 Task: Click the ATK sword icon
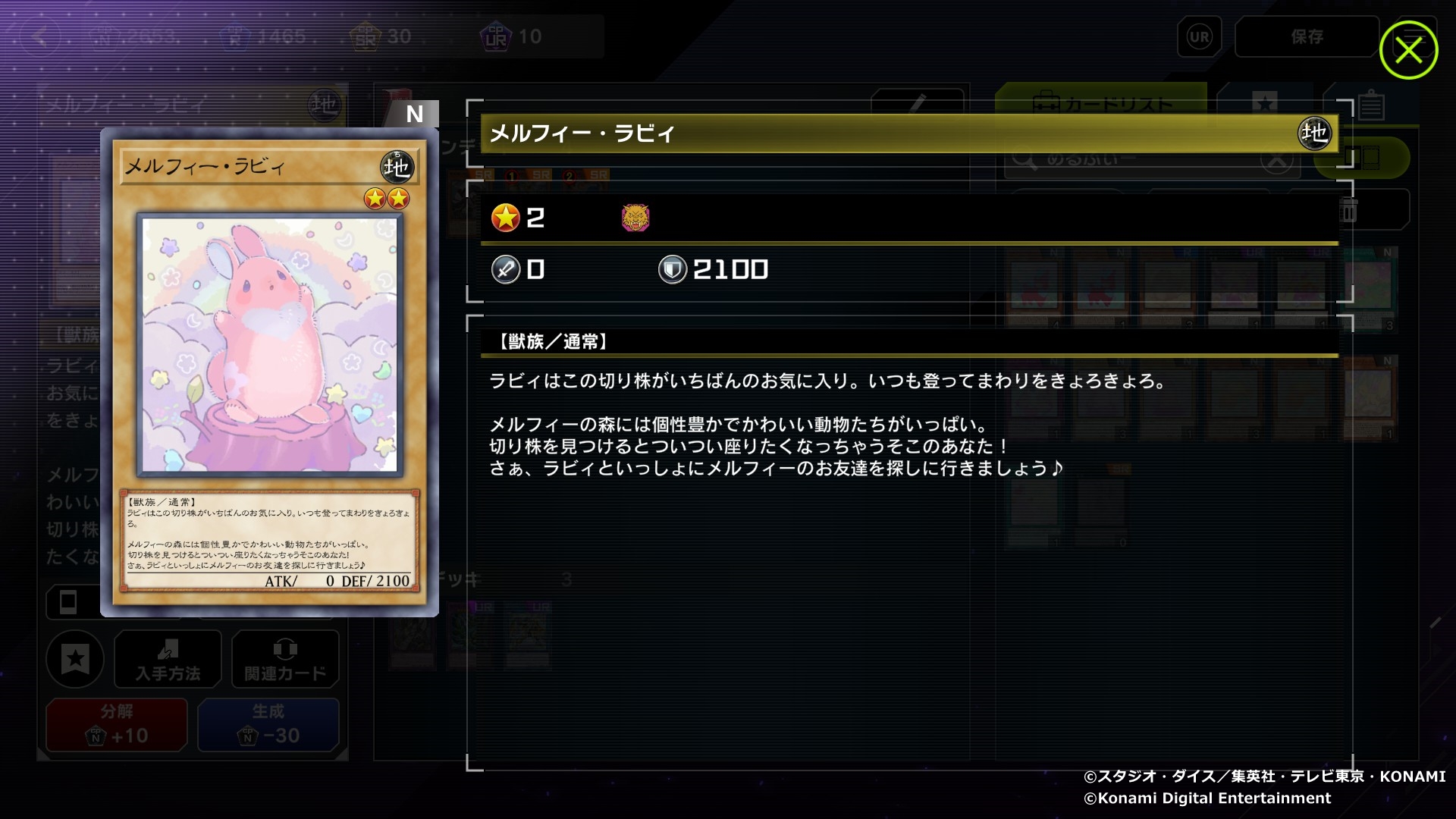point(505,269)
